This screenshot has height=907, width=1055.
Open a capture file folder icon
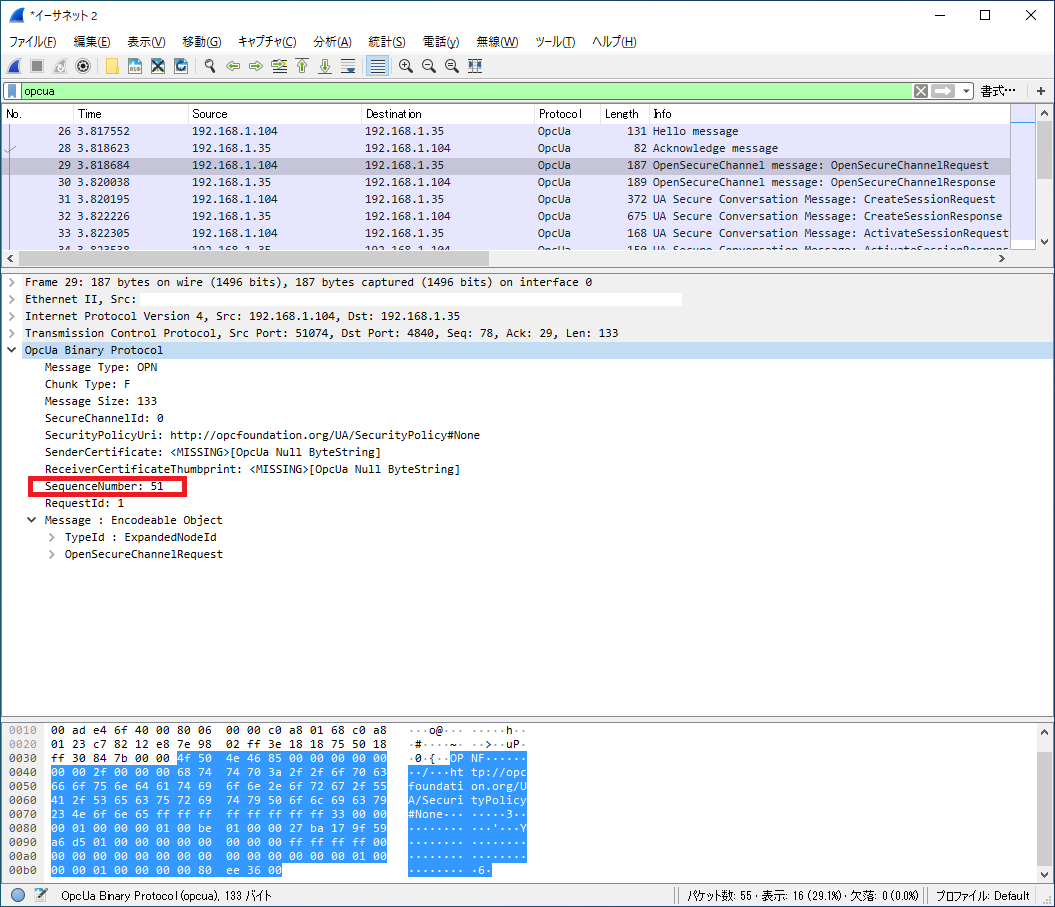point(112,66)
